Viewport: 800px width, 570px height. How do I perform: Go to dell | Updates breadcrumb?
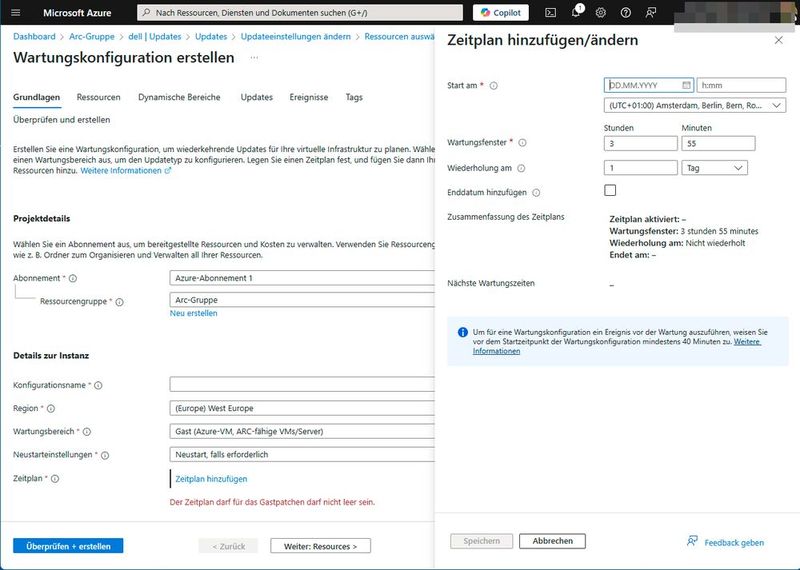155,37
